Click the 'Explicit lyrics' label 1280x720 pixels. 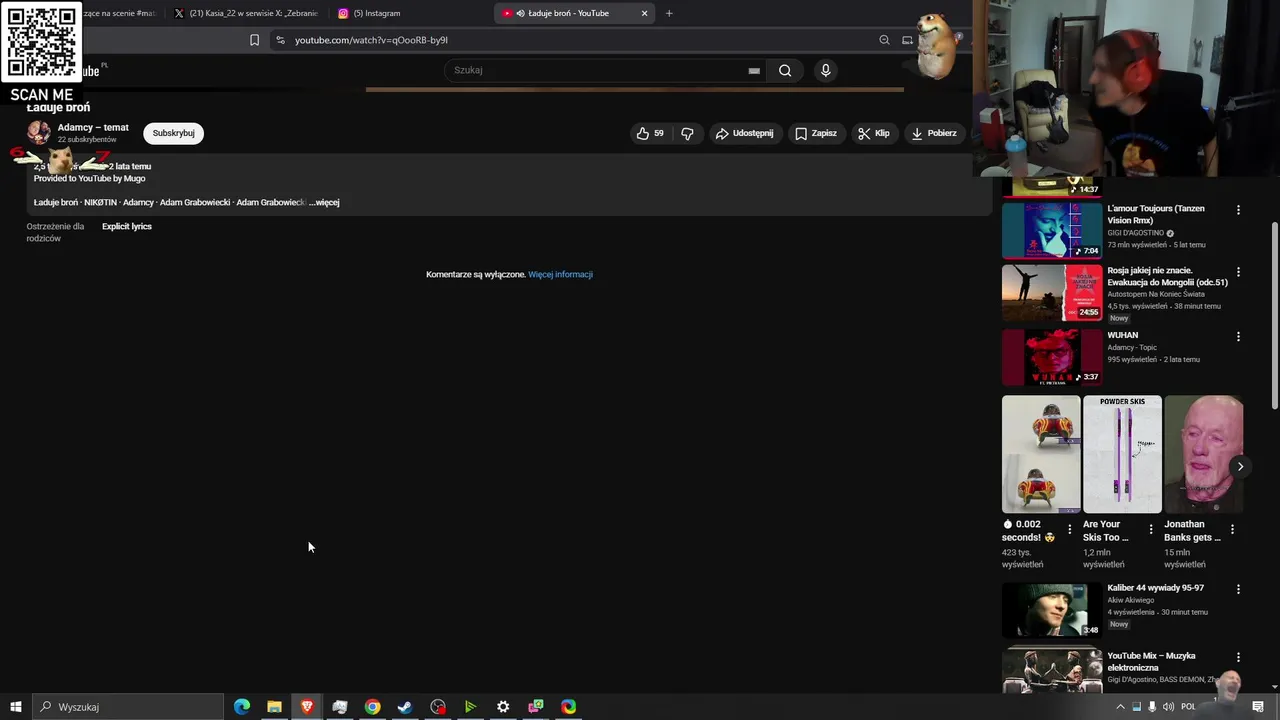click(127, 226)
